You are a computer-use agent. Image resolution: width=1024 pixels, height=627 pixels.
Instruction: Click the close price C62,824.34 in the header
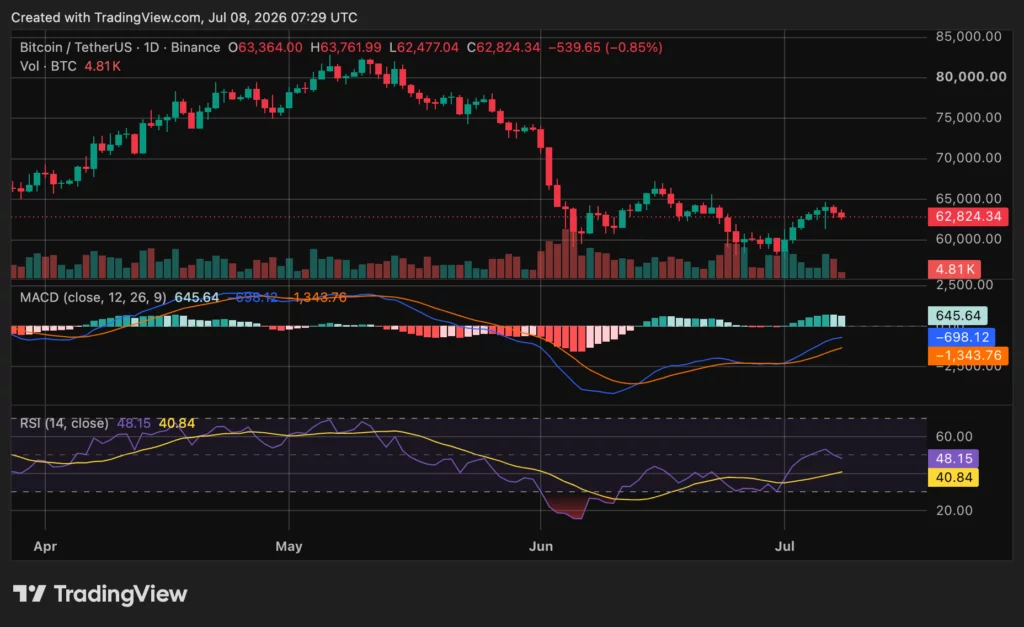coord(504,48)
